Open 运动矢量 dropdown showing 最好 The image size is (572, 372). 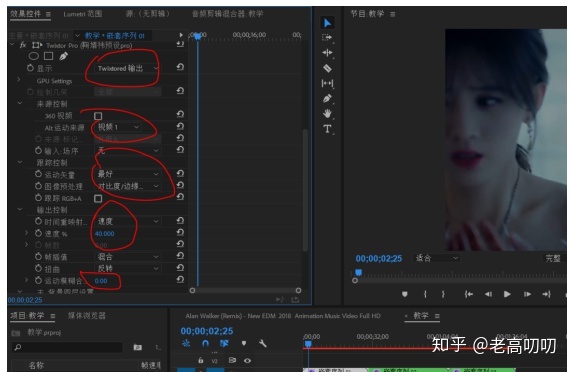coord(127,174)
